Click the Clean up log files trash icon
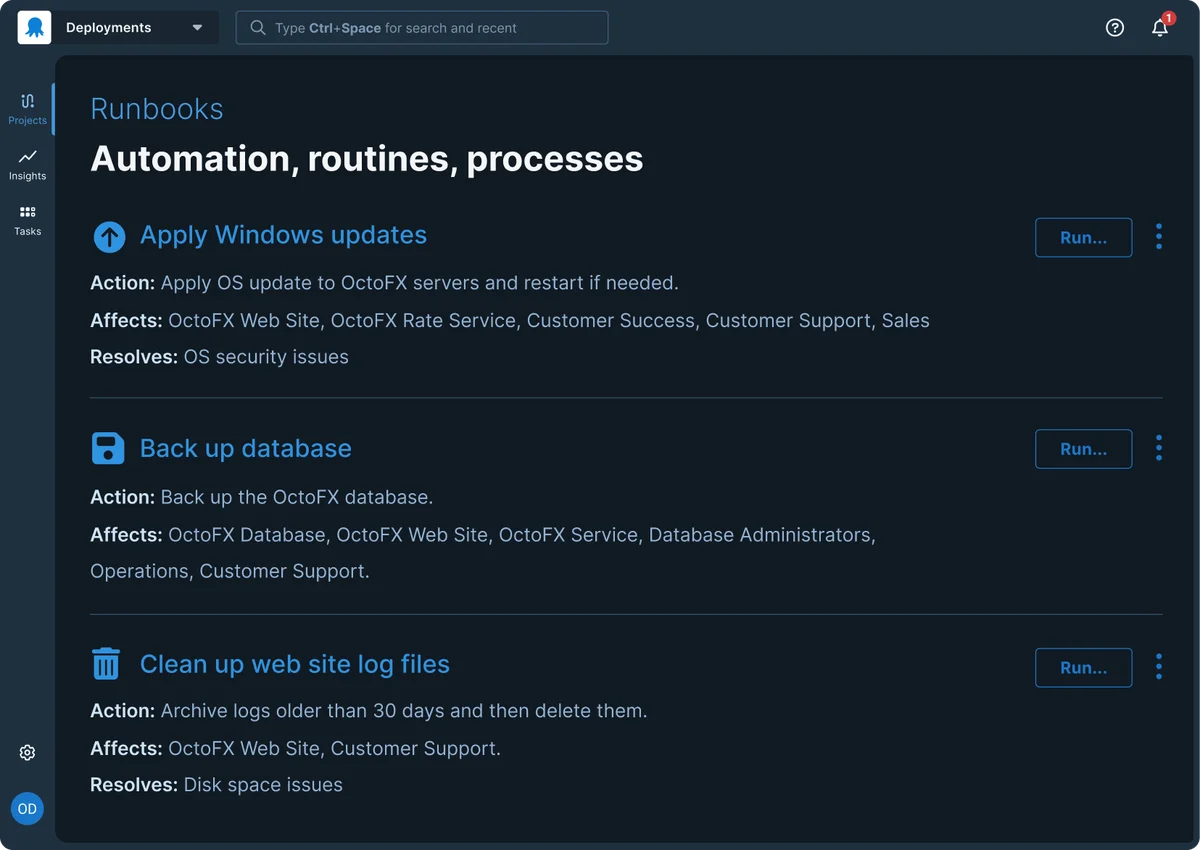The image size is (1200, 850). [106, 664]
